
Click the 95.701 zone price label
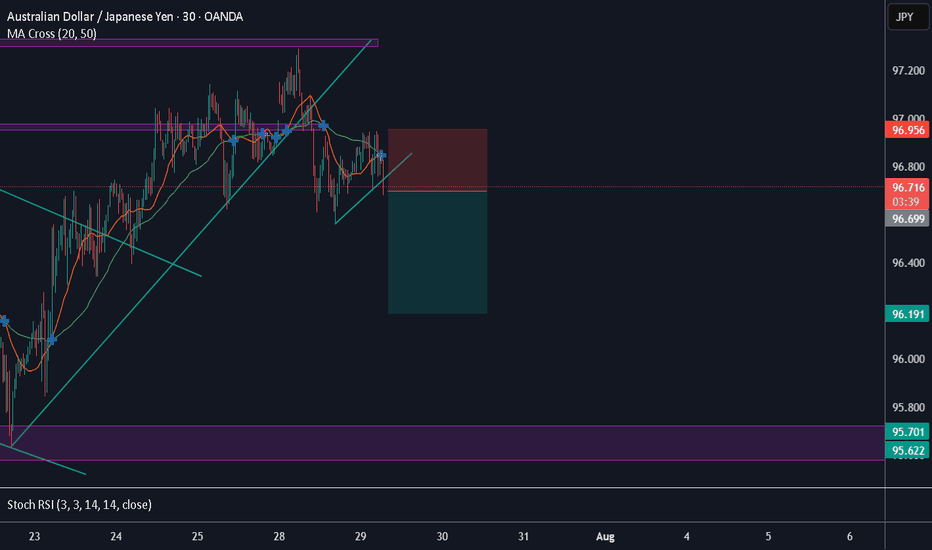pyautogui.click(x=908, y=432)
